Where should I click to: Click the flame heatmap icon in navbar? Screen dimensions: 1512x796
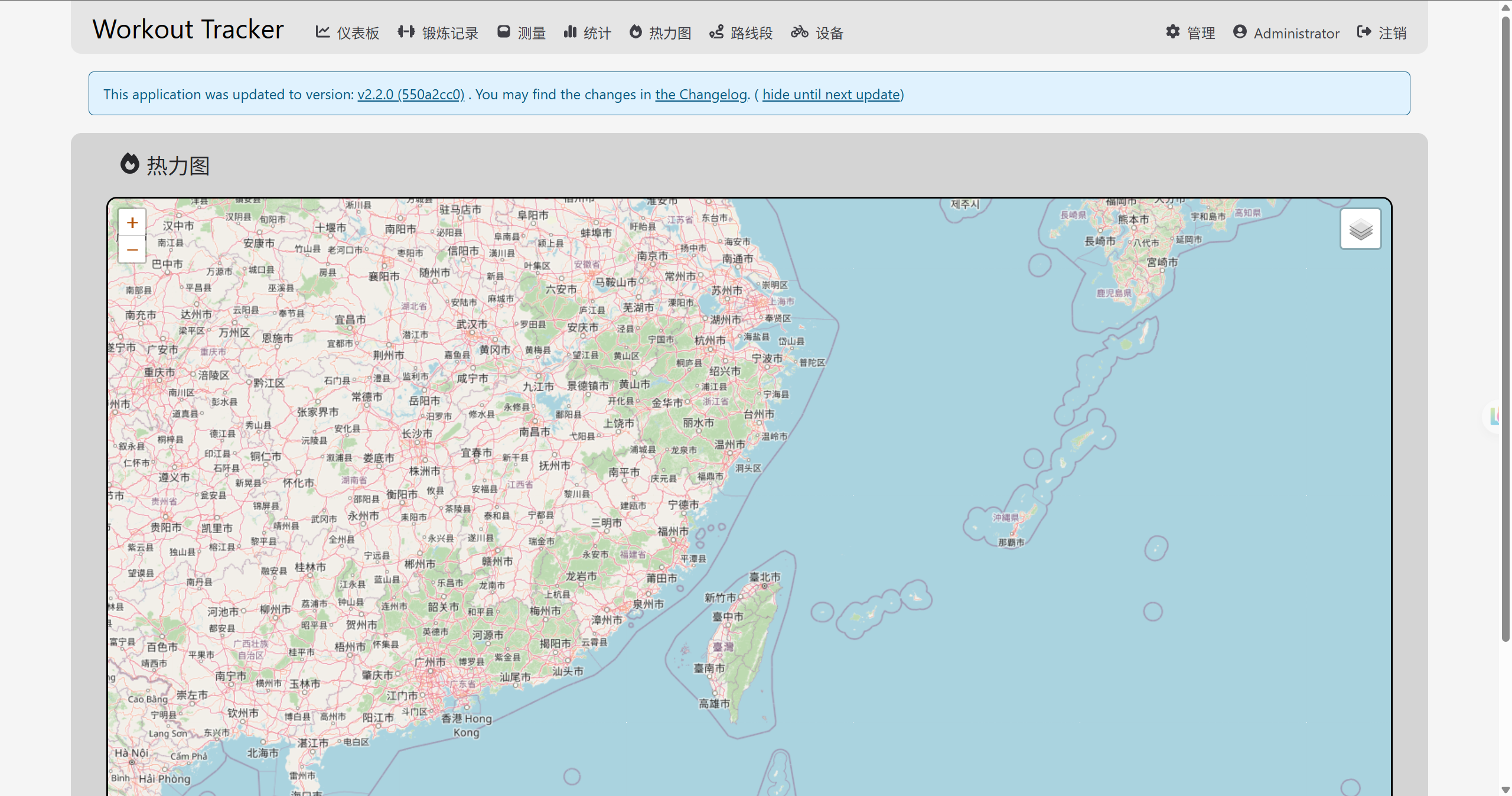click(x=636, y=32)
